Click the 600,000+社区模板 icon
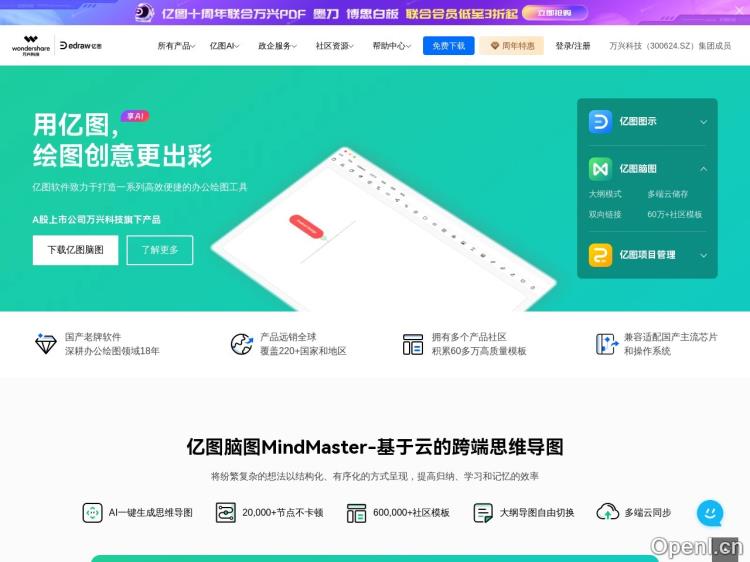The image size is (750, 562). click(356, 513)
